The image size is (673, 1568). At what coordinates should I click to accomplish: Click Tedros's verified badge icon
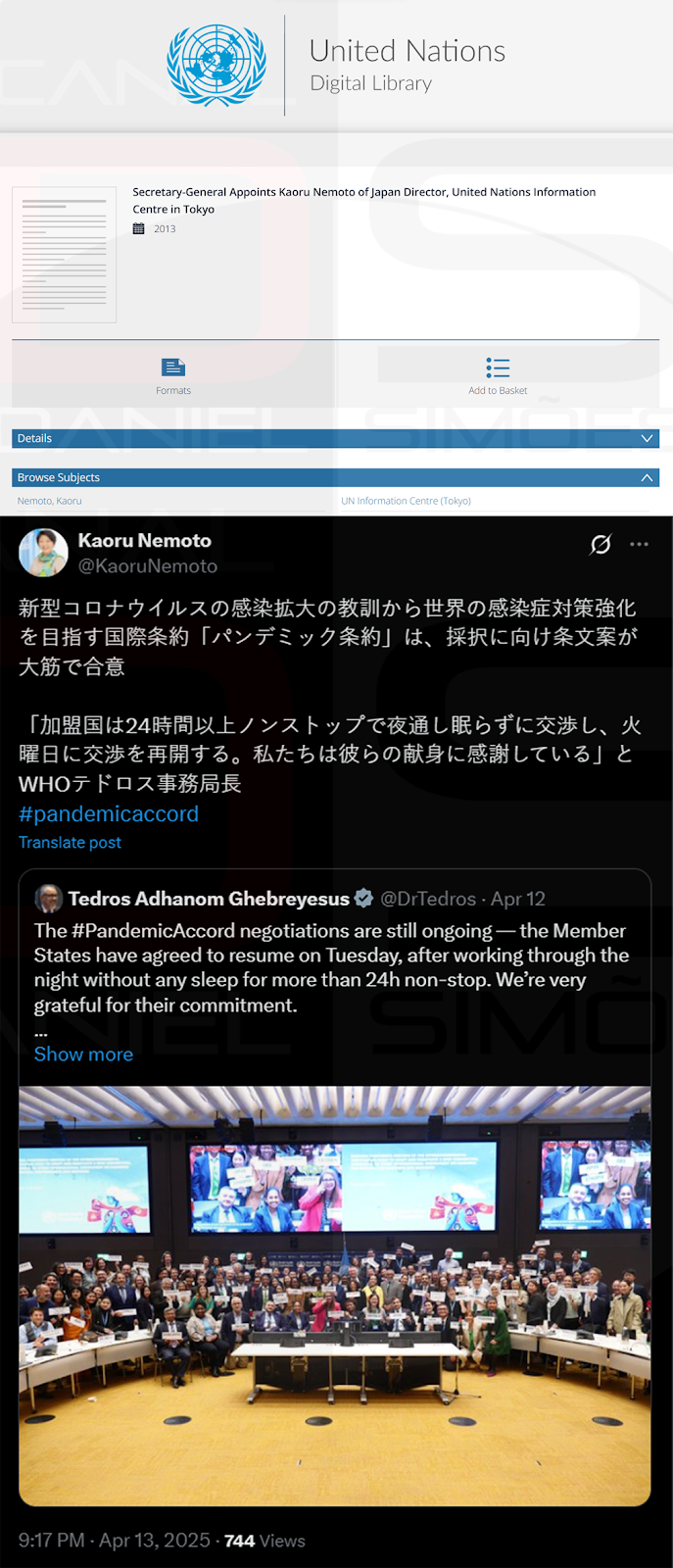click(363, 898)
